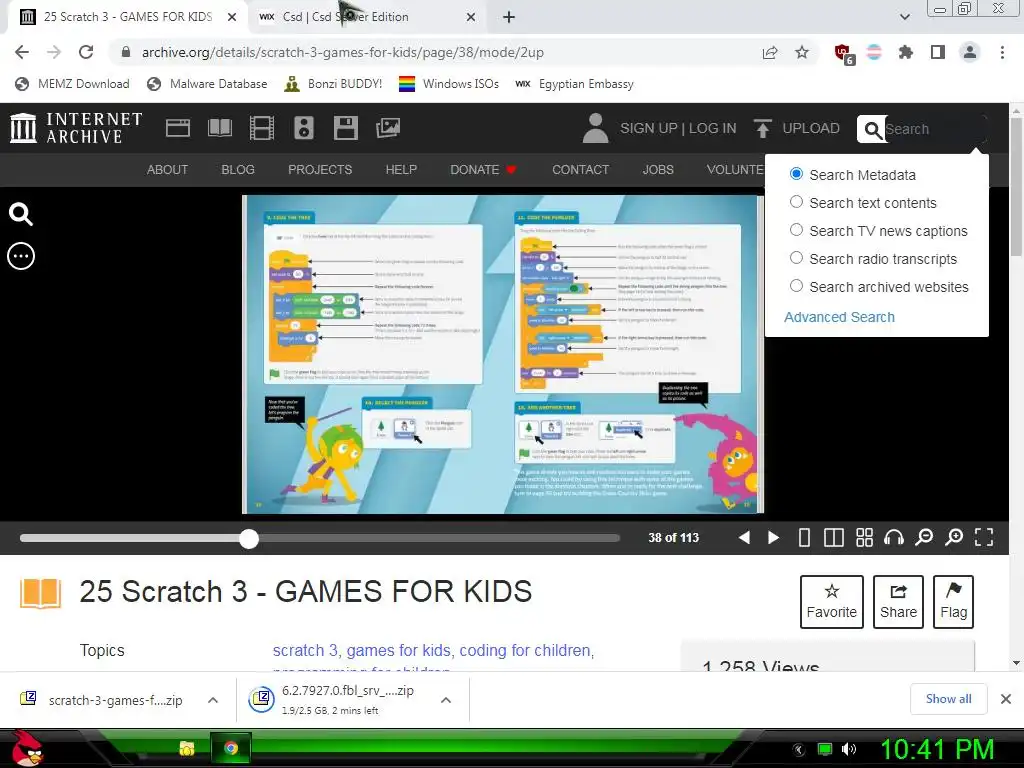Expand scratch-3-games zip download options
Image resolution: width=1024 pixels, height=768 pixels.
point(213,700)
